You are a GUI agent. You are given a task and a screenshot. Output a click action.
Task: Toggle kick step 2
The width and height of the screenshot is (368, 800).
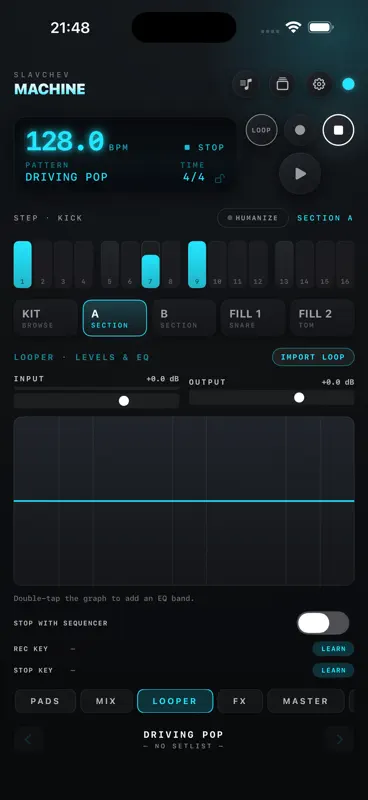pyautogui.click(x=43, y=264)
